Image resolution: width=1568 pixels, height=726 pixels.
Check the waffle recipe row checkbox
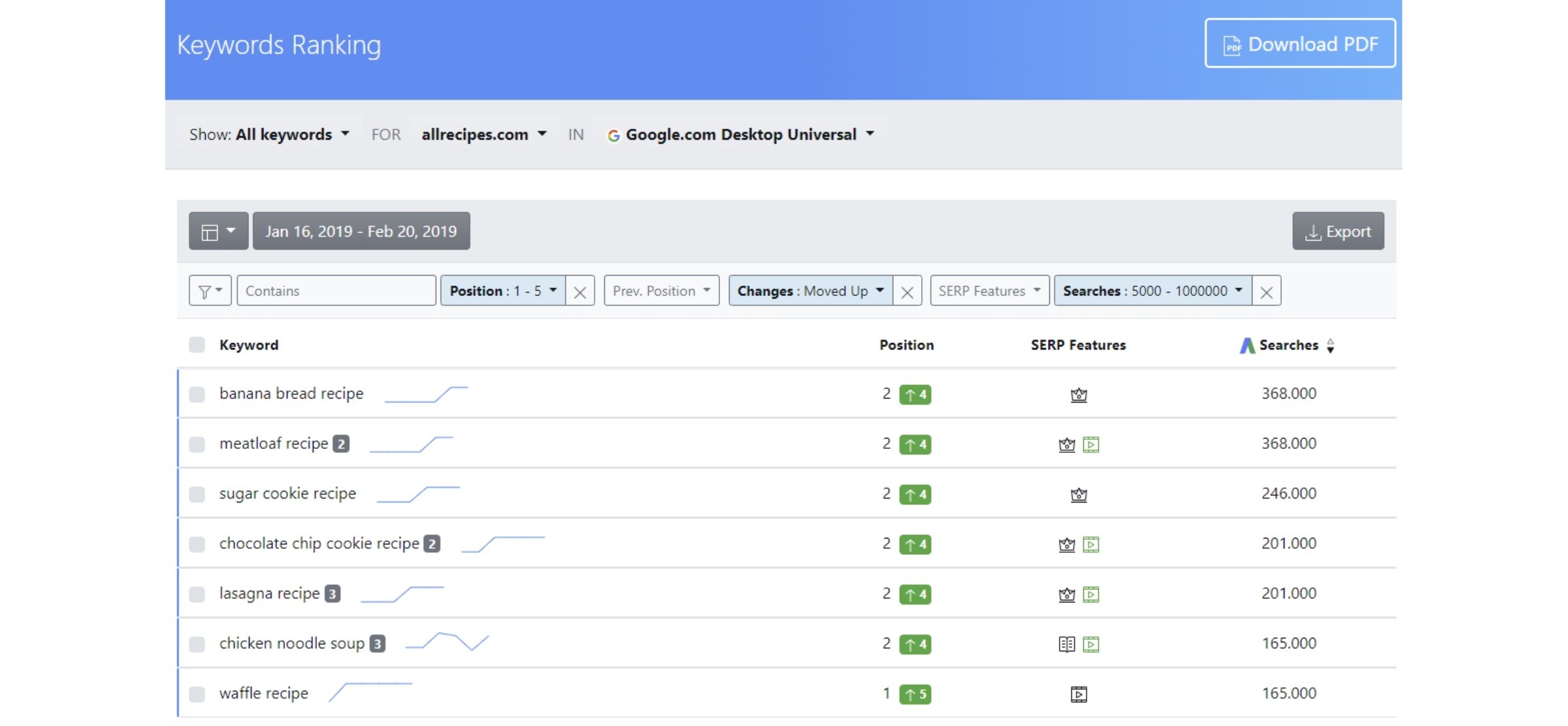(x=197, y=694)
